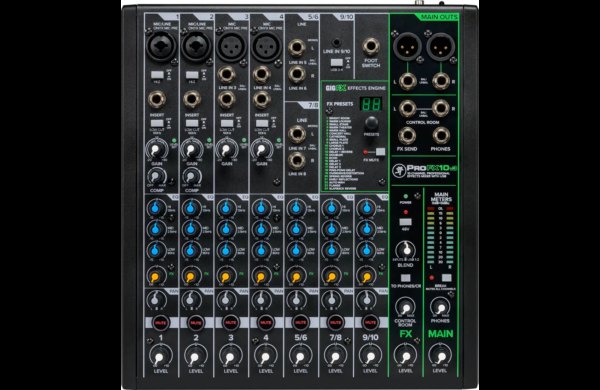Click the 5/6 channel LEVEL knob
600x390 pixels.
tap(300, 357)
